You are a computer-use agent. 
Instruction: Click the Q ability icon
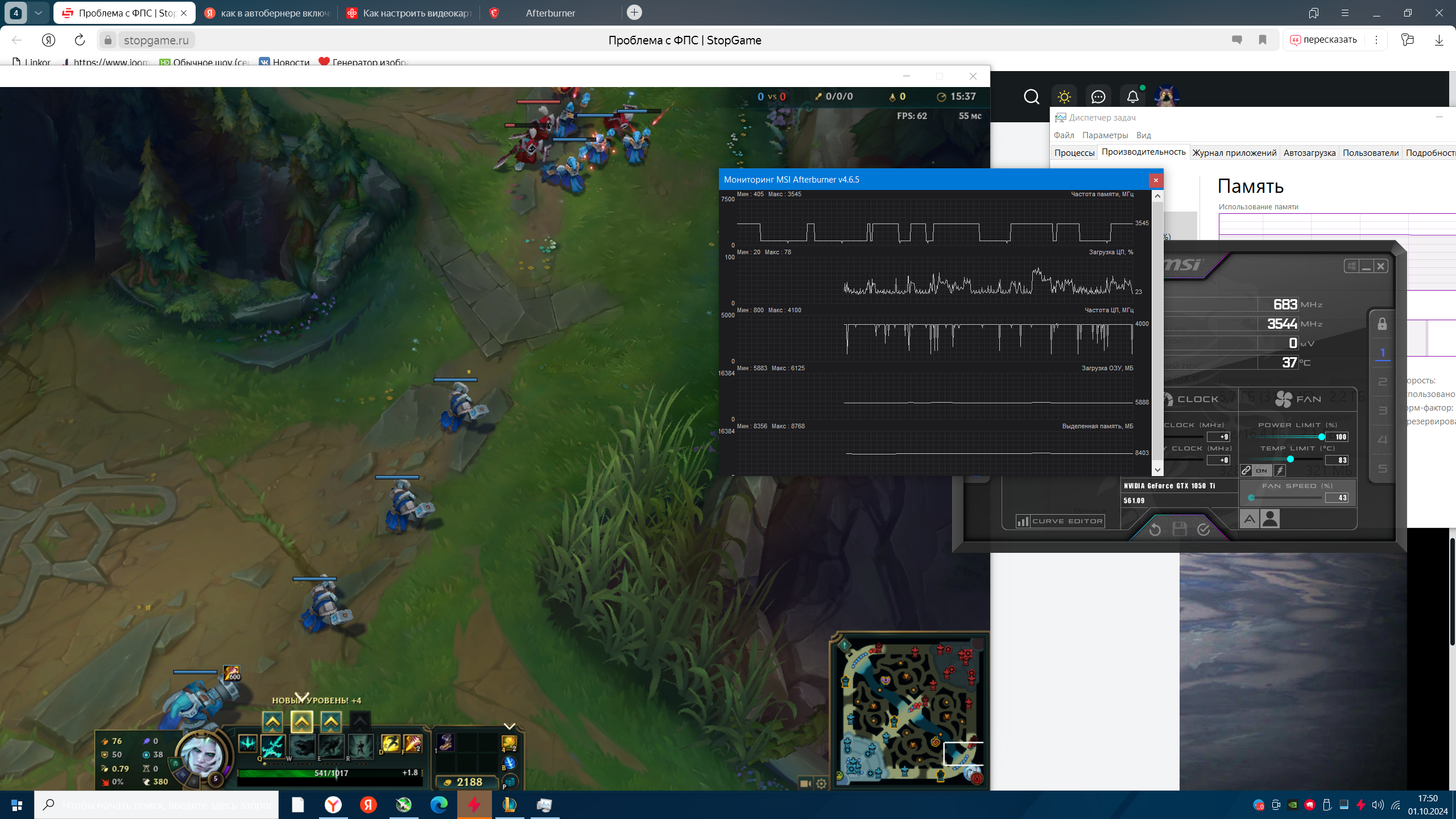click(x=273, y=746)
